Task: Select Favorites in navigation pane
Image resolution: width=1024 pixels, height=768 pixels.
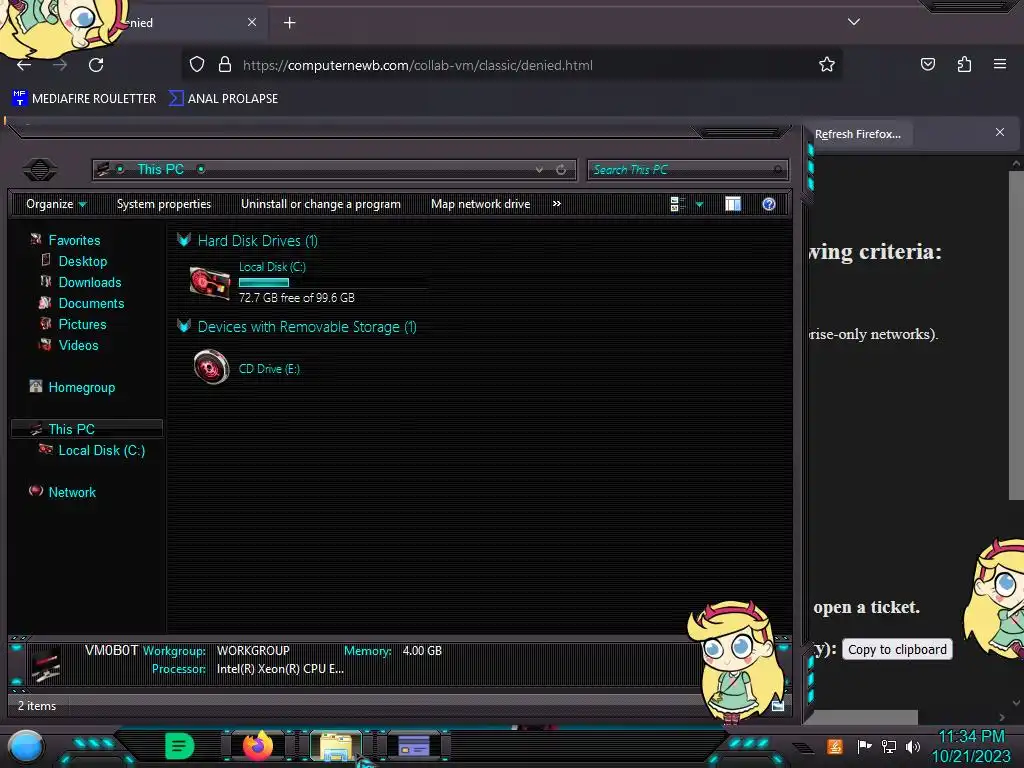Action: 74,240
